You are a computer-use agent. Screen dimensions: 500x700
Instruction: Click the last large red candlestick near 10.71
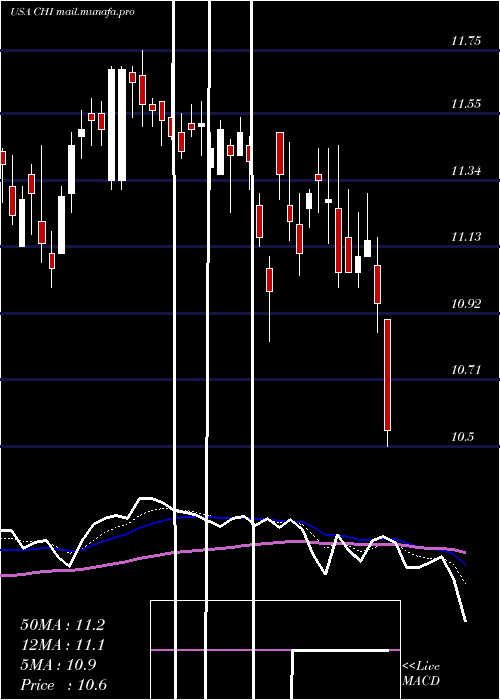tap(388, 375)
